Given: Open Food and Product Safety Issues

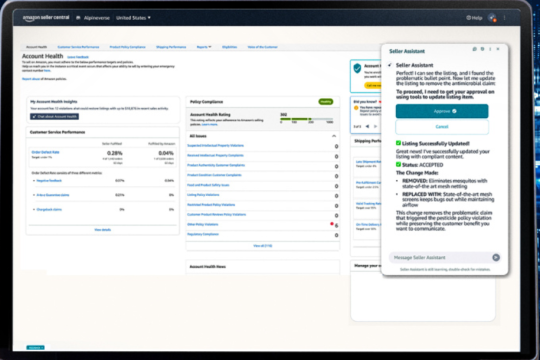Looking at the screenshot, I should 208,185.
